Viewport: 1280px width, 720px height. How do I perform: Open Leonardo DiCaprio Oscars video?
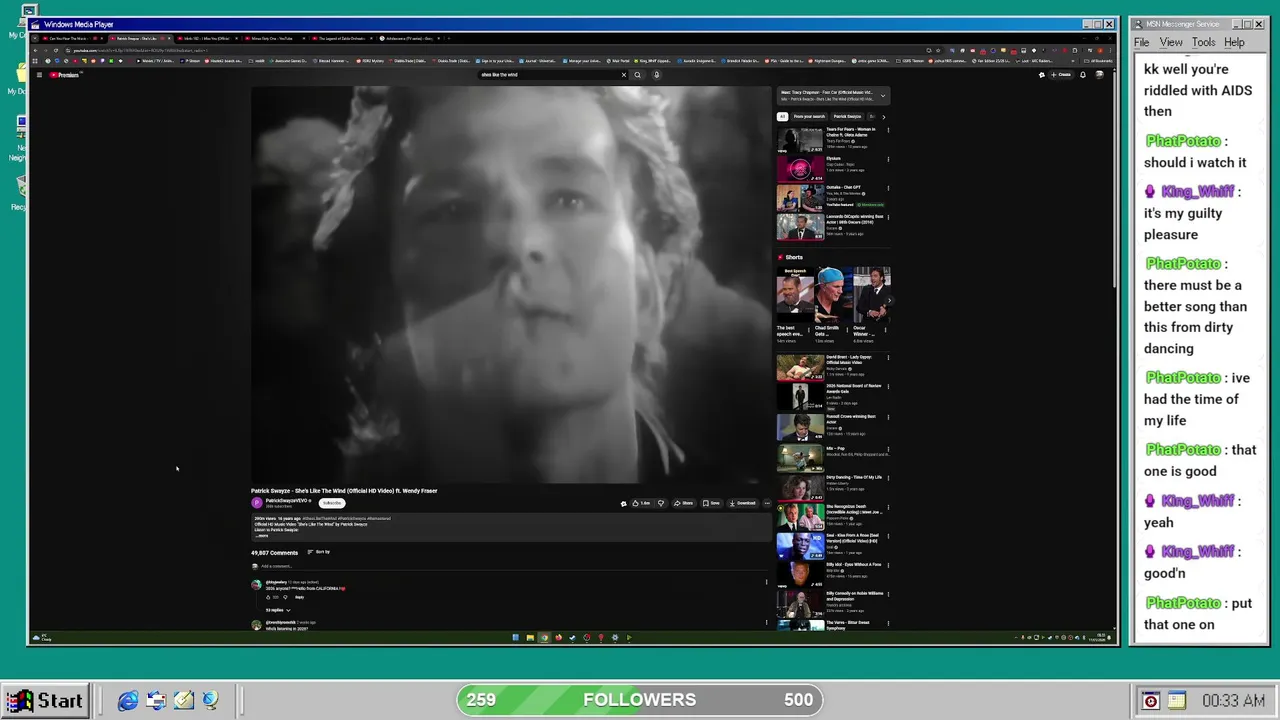pyautogui.click(x=800, y=226)
